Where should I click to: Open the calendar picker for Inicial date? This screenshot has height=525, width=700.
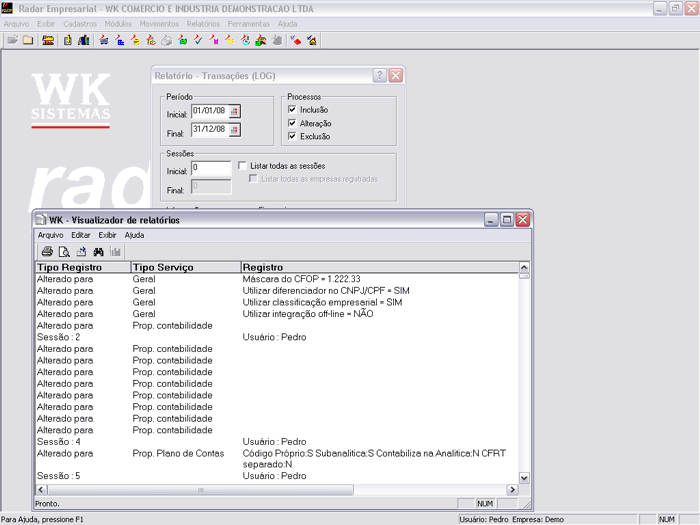click(x=235, y=111)
